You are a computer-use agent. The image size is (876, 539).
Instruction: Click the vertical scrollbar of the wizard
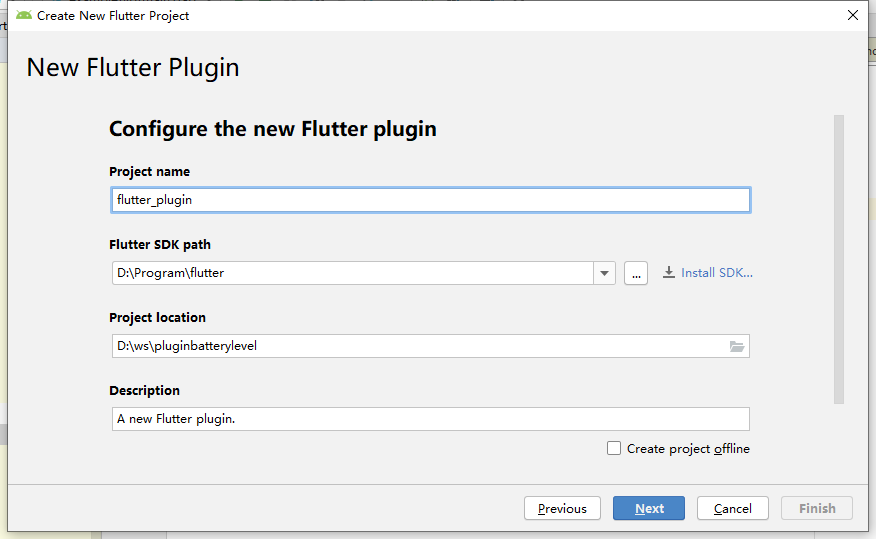click(839, 259)
